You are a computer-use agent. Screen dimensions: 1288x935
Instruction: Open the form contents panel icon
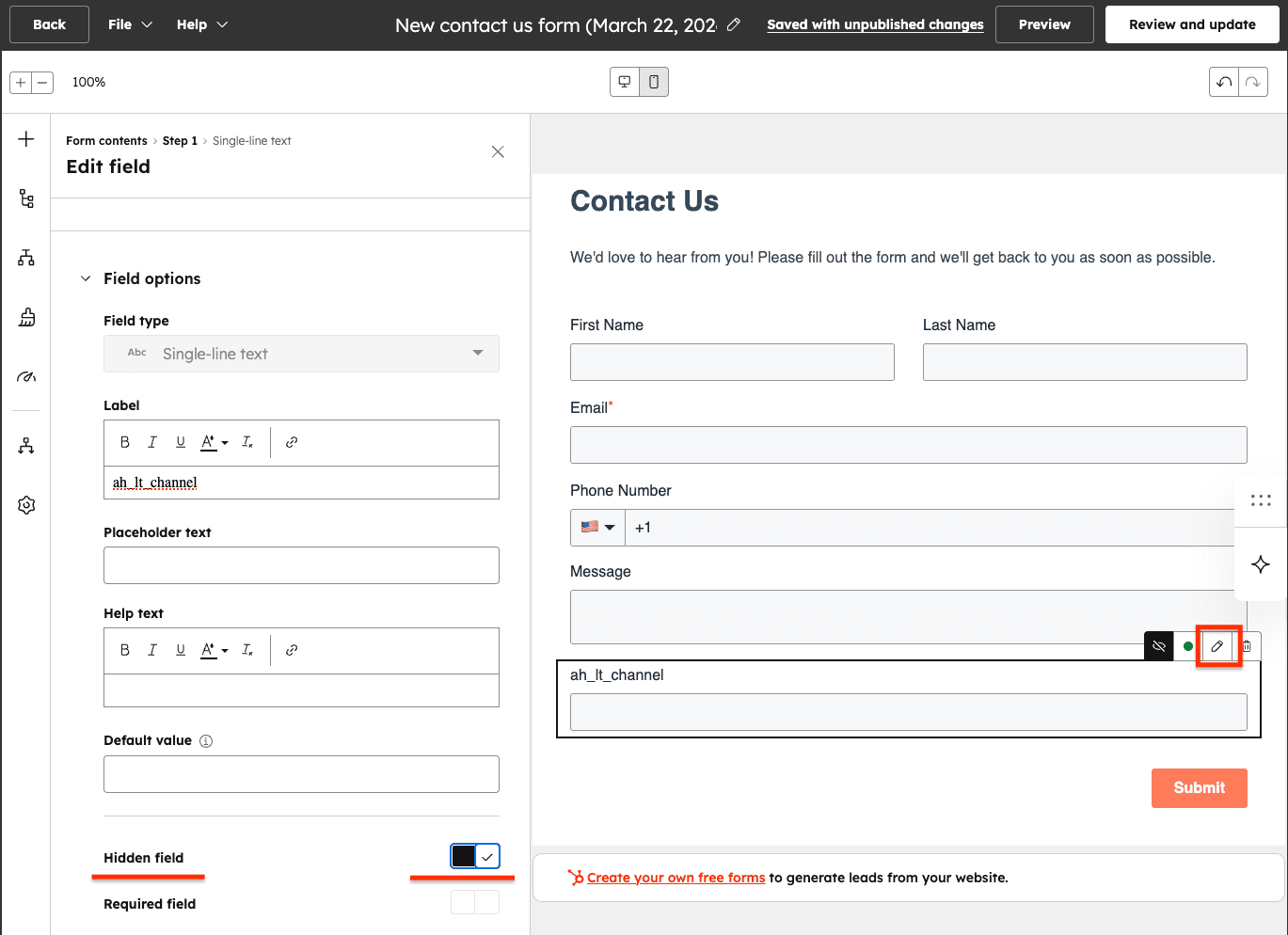(x=25, y=198)
